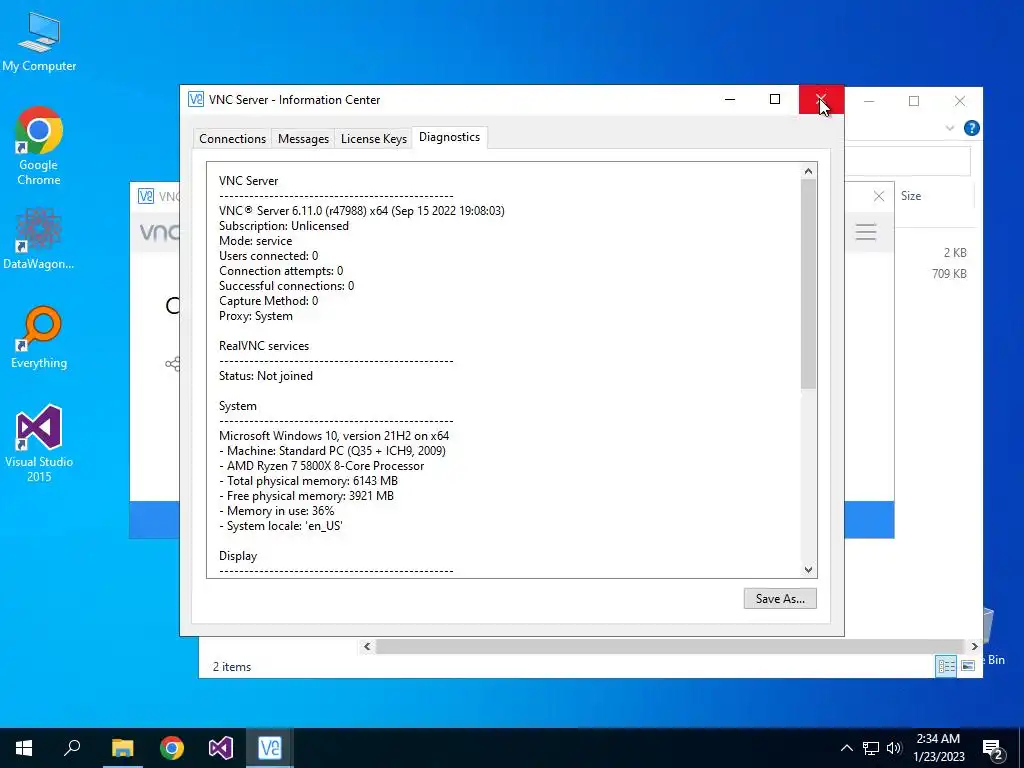The height and width of the screenshot is (768, 1024).
Task: Switch to the Messages tab
Action: click(x=303, y=138)
